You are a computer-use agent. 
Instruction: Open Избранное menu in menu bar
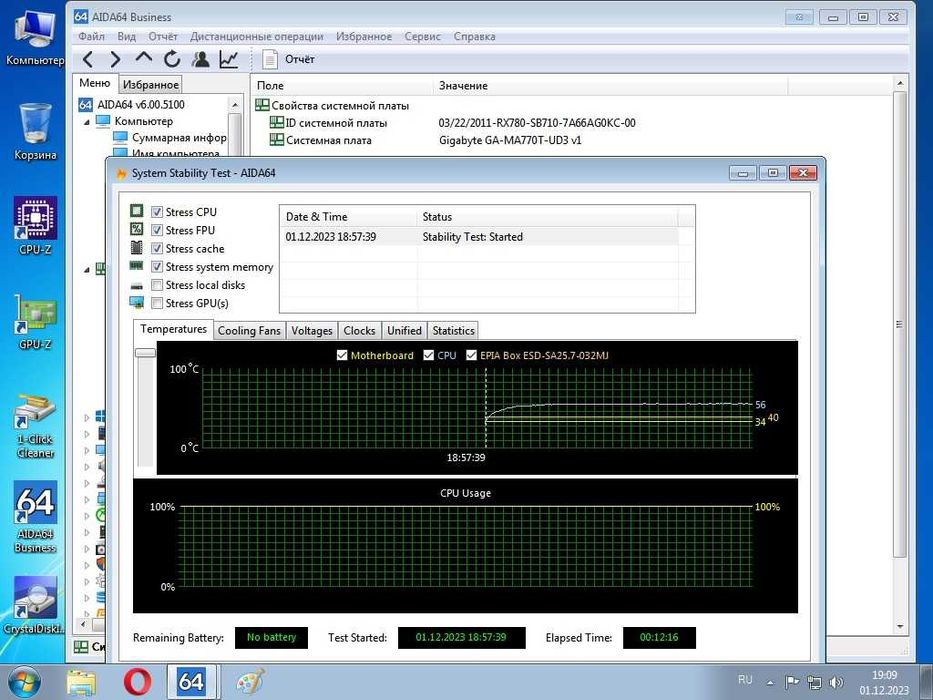pyautogui.click(x=364, y=36)
